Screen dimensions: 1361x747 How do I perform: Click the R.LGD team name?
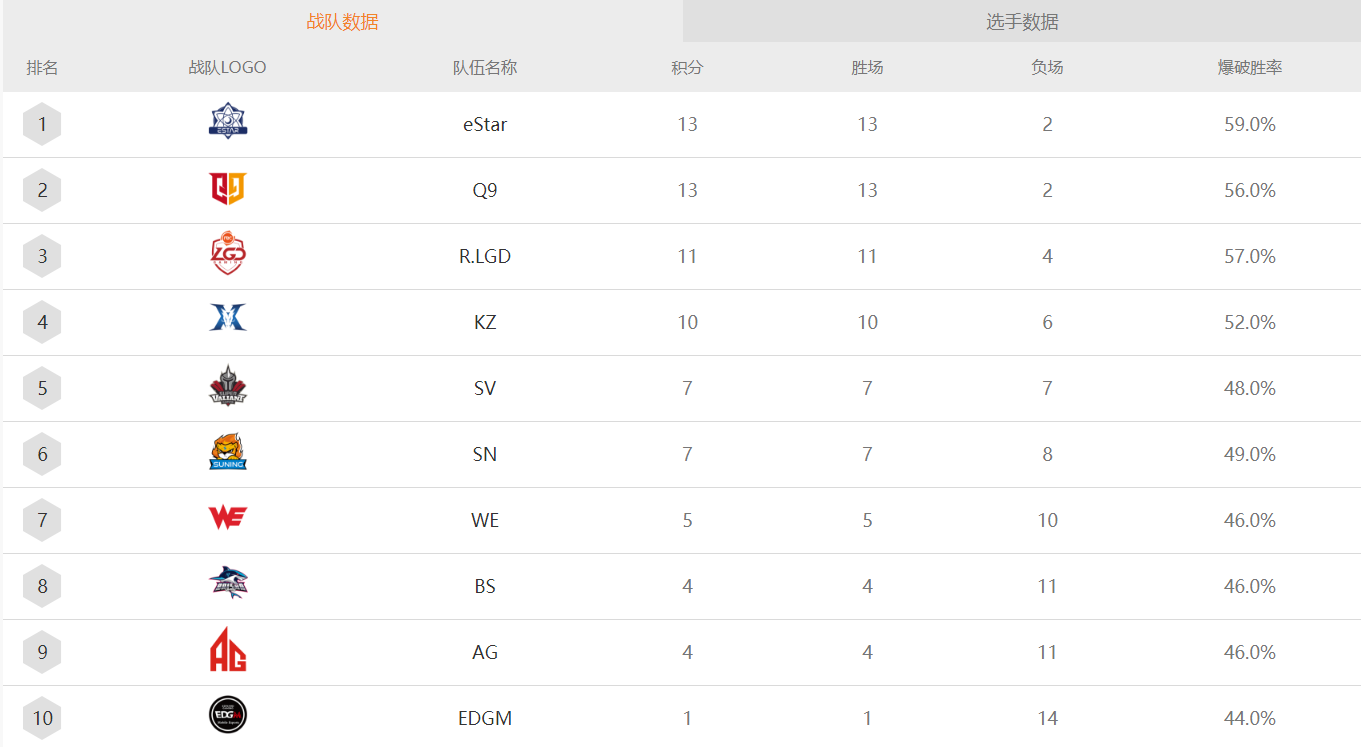pyautogui.click(x=485, y=257)
